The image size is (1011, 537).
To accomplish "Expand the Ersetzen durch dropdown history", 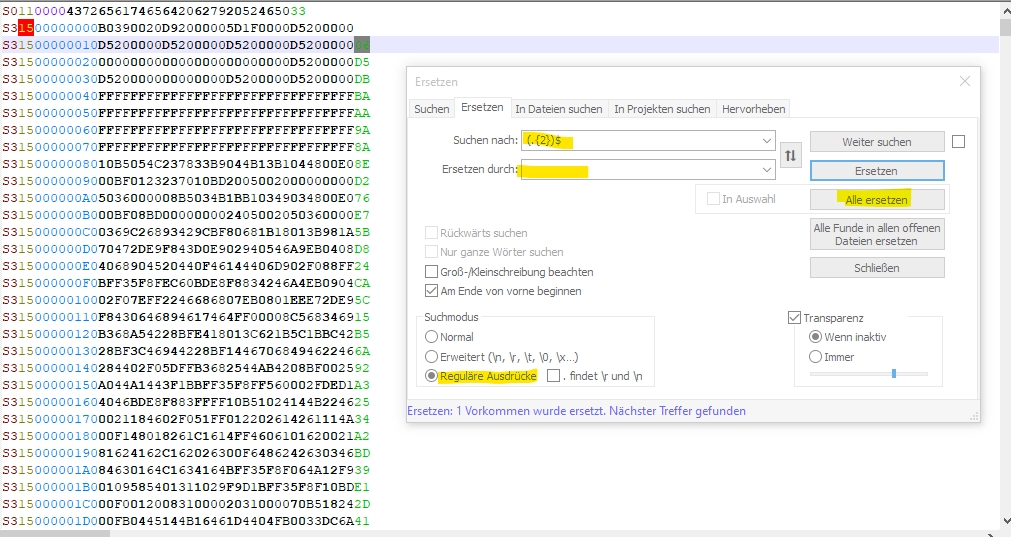I will pyautogui.click(x=766, y=170).
